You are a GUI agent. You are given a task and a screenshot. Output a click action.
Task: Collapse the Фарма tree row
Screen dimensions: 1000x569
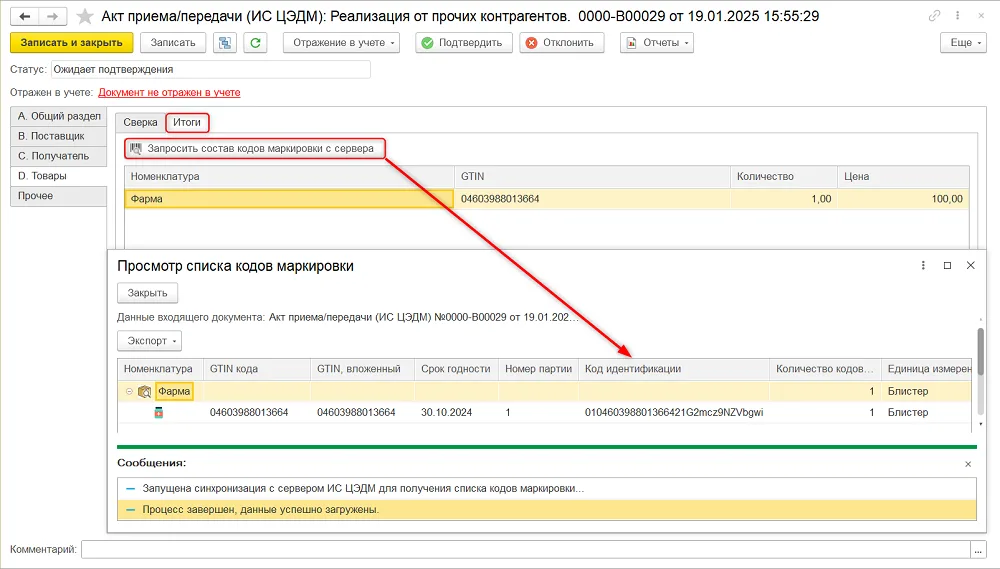point(129,391)
